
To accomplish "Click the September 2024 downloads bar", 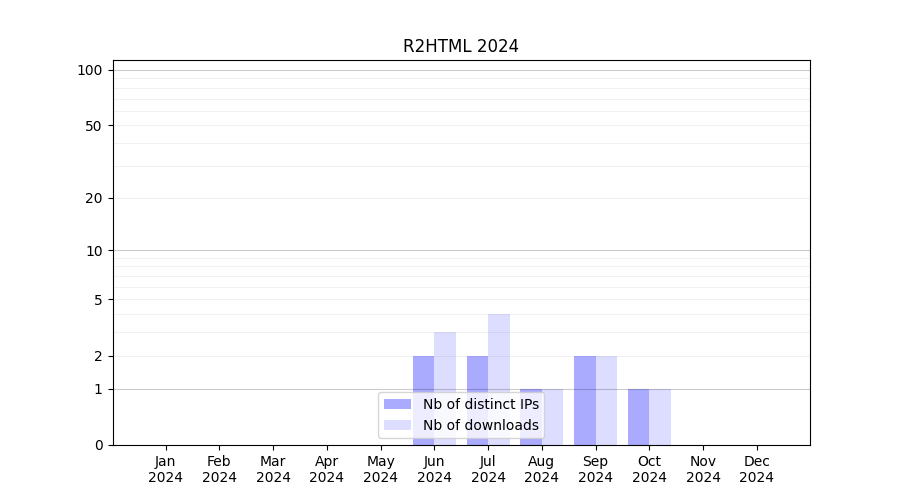I will (606, 400).
